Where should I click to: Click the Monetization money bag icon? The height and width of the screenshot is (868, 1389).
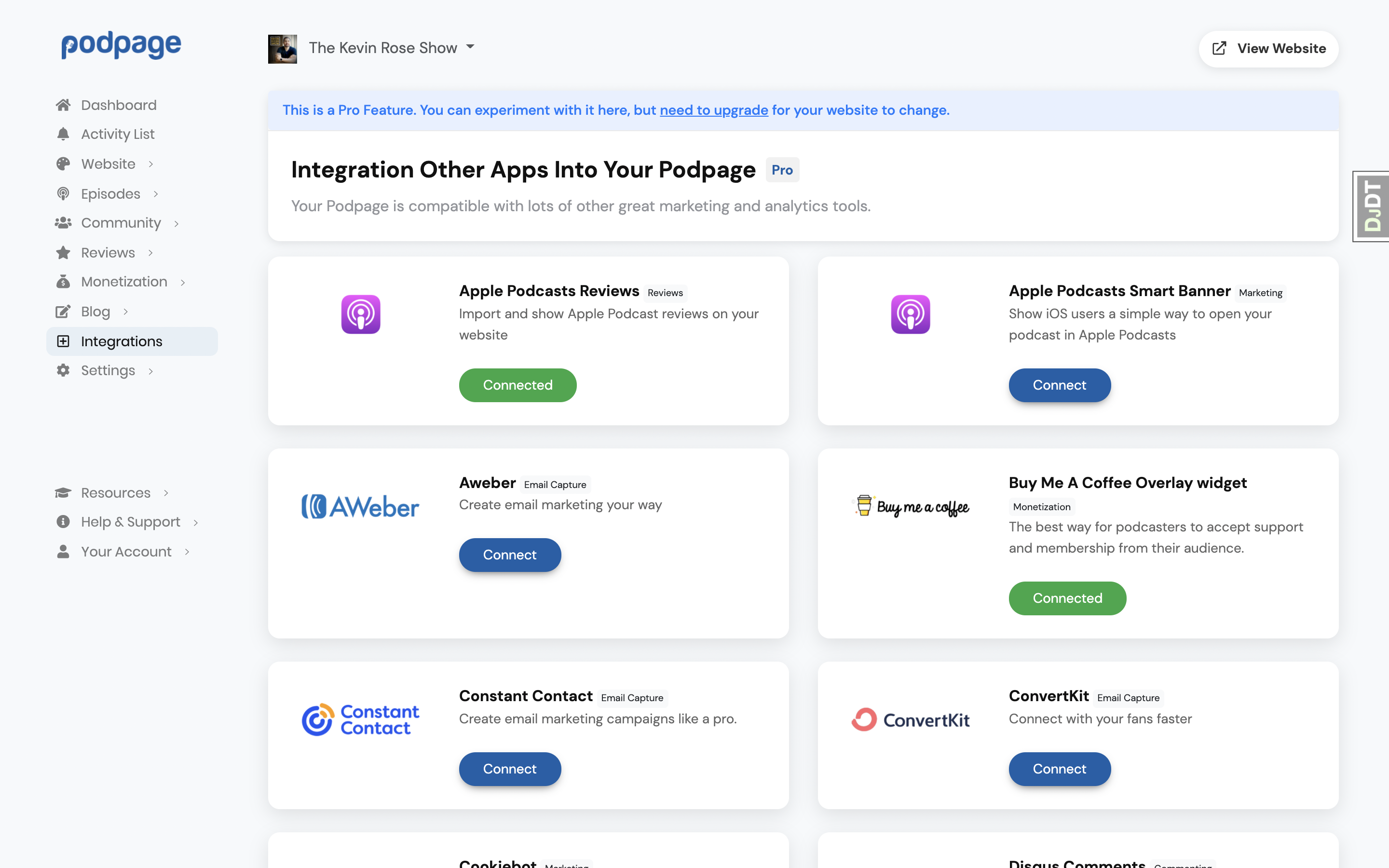click(x=63, y=282)
